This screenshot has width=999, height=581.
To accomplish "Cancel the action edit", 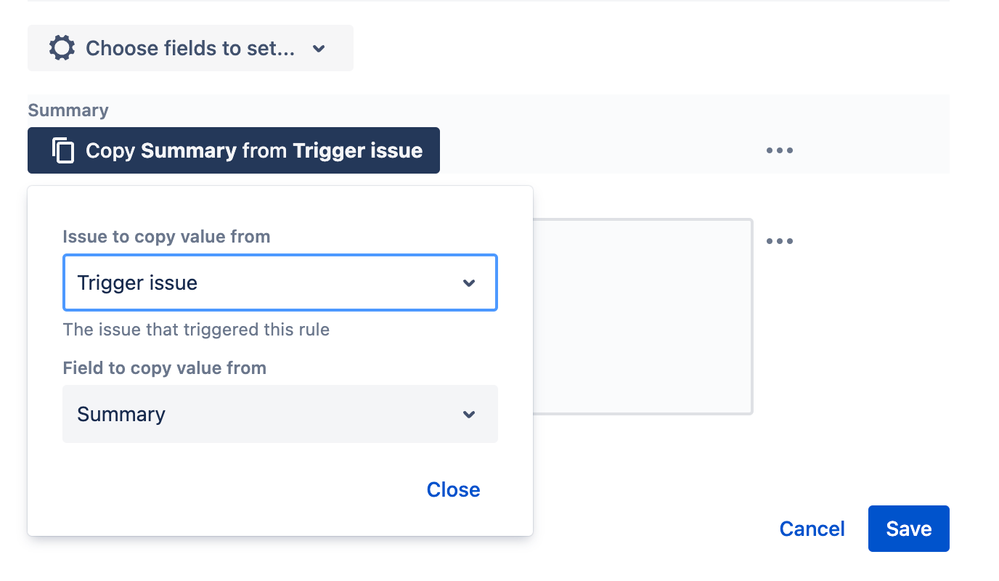I will coord(812,529).
